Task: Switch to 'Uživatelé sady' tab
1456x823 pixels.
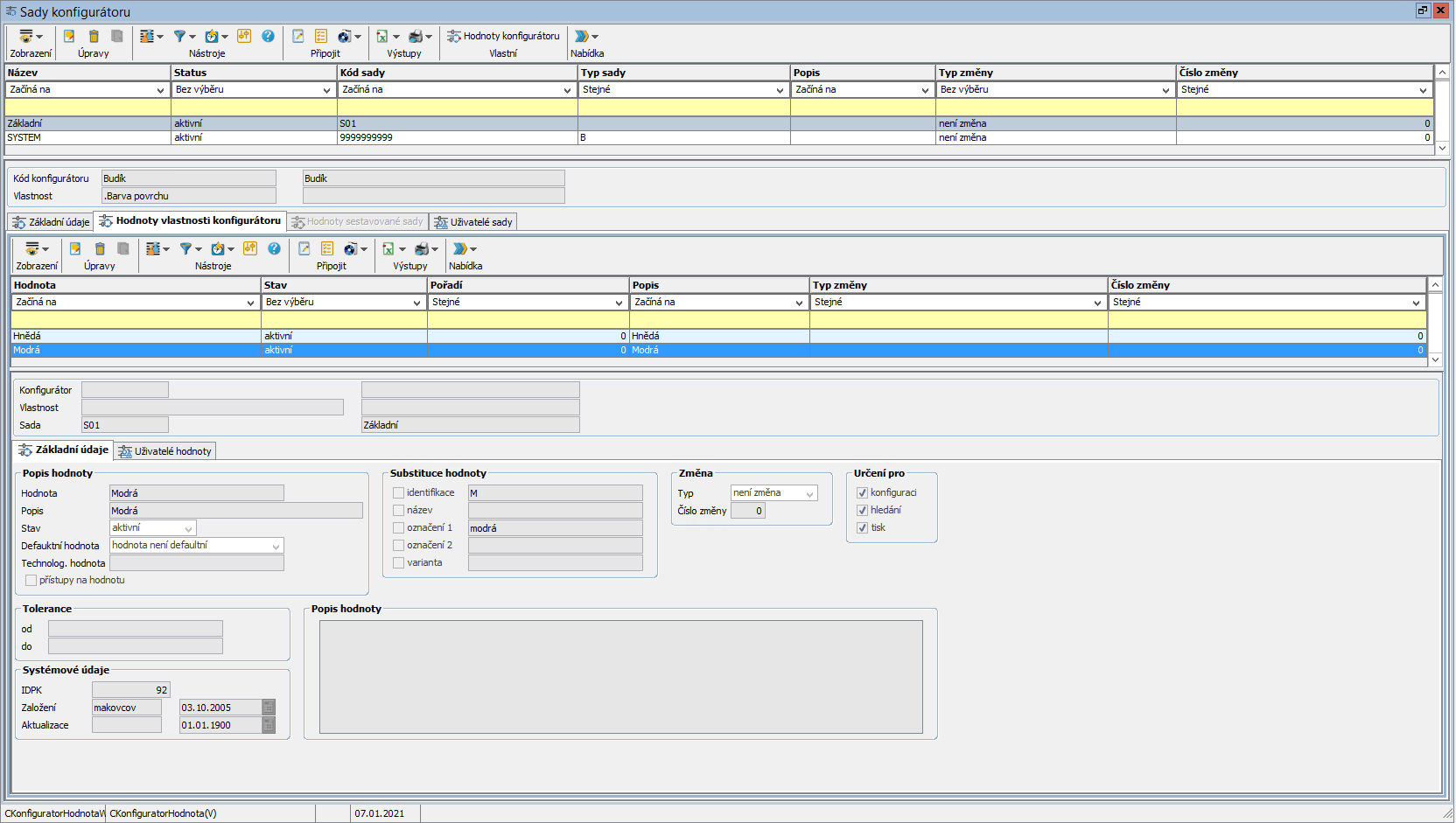Action: coord(473,222)
